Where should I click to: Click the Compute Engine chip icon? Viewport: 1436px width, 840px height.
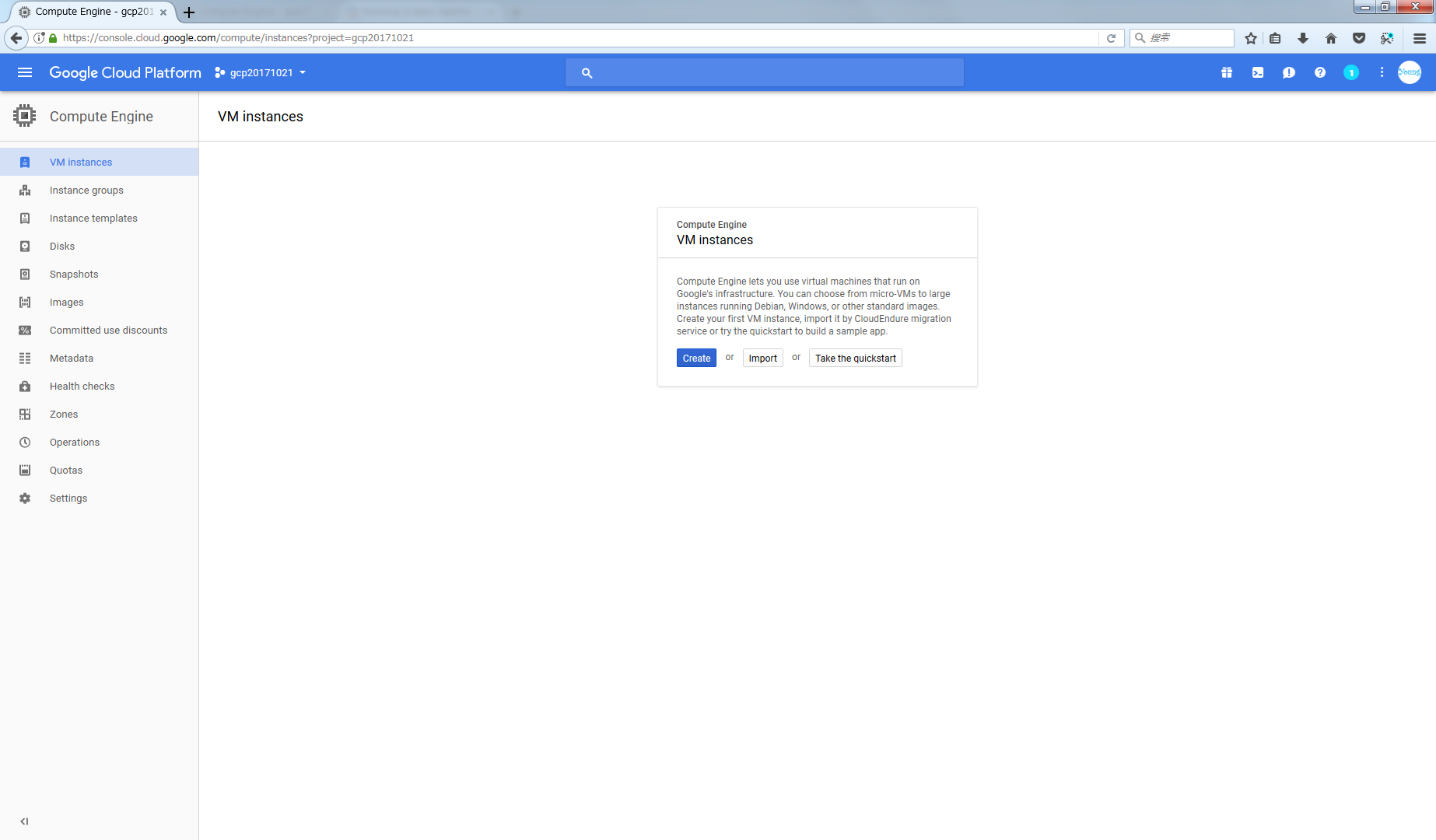25,116
